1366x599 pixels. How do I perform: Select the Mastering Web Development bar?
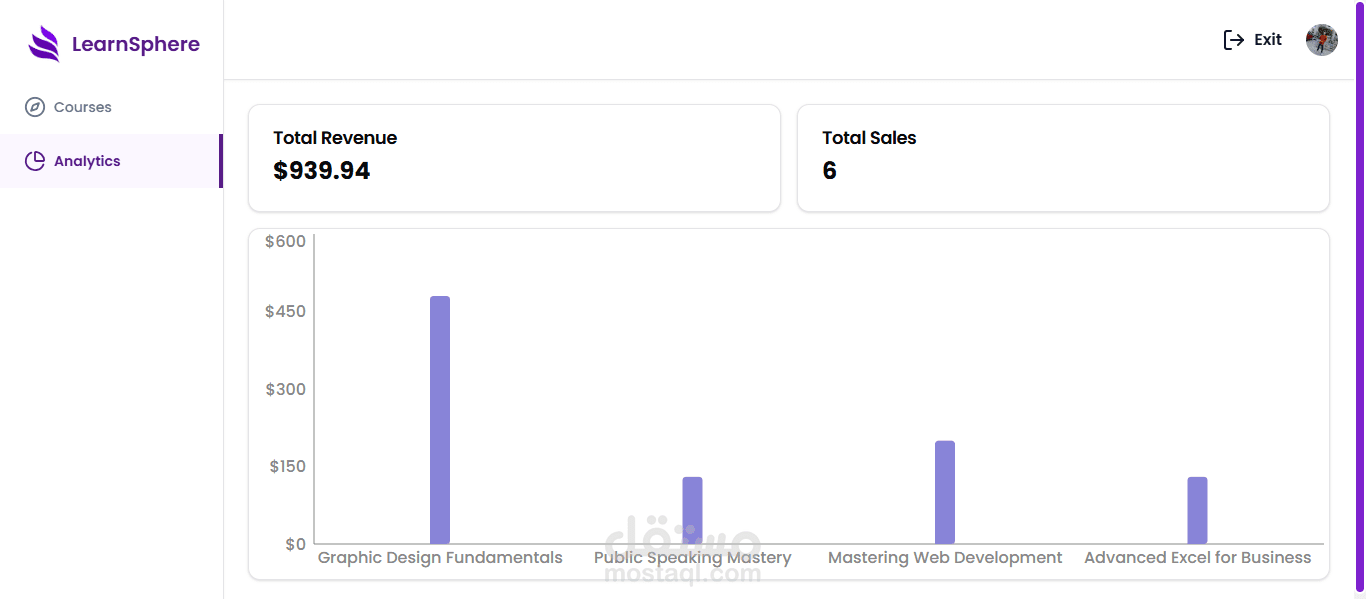945,492
